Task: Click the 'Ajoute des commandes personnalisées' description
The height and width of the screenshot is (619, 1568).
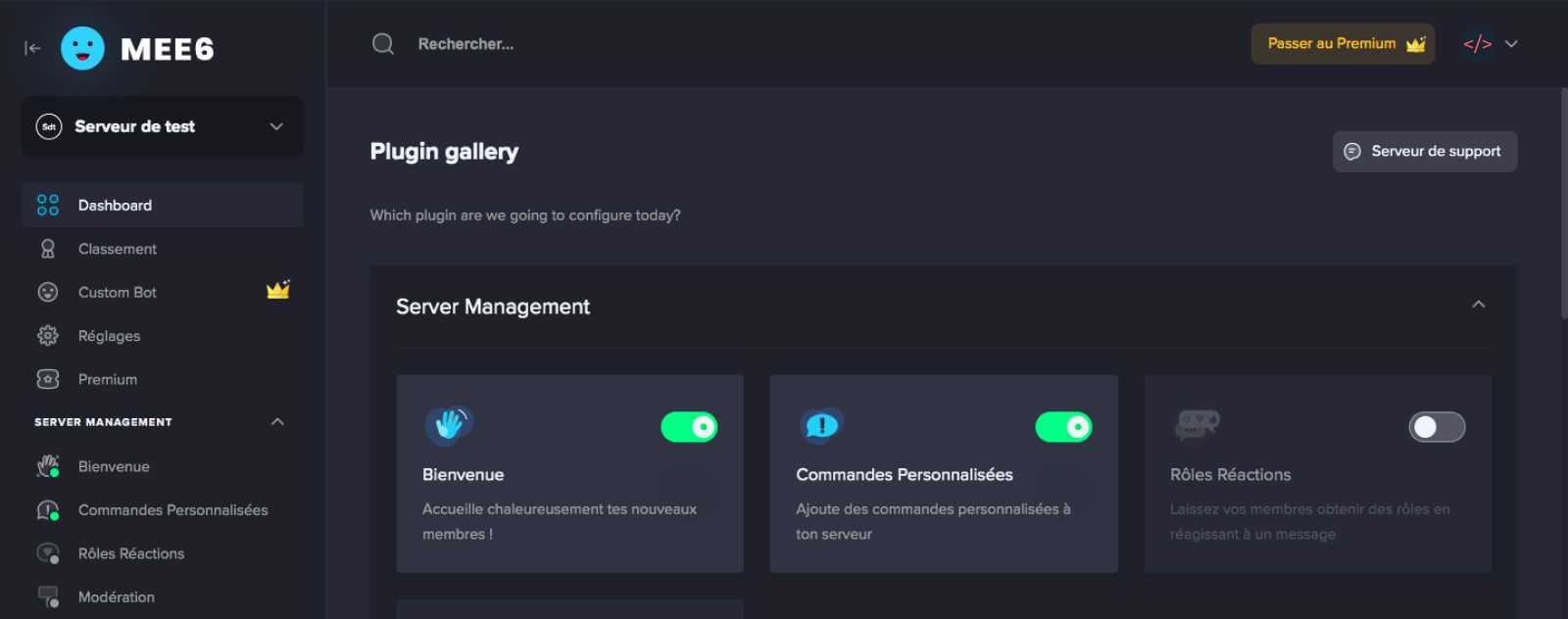Action: [933, 521]
